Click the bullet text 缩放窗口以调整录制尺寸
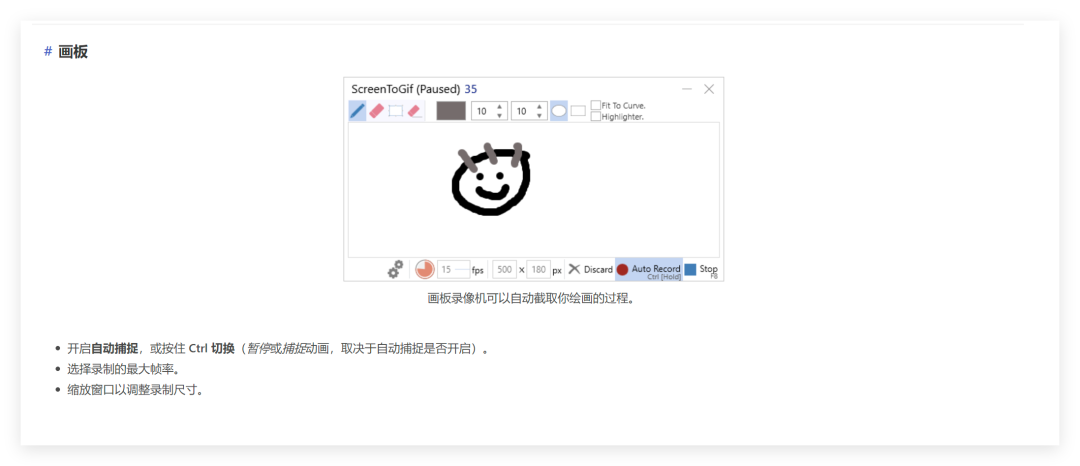1080x466 pixels. tap(135, 390)
